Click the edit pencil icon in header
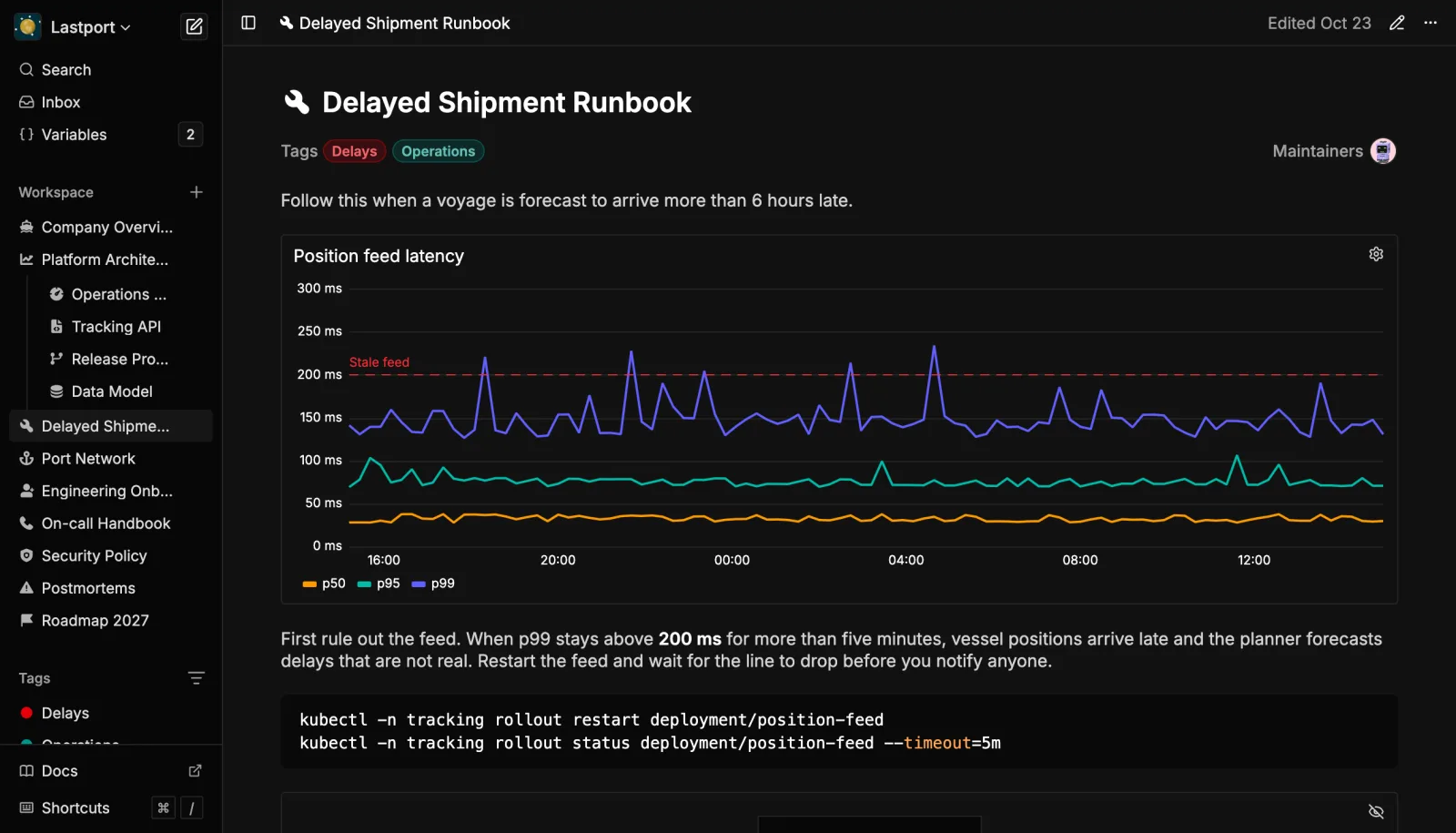Screen dimensions: 1456x833 click(1397, 23)
